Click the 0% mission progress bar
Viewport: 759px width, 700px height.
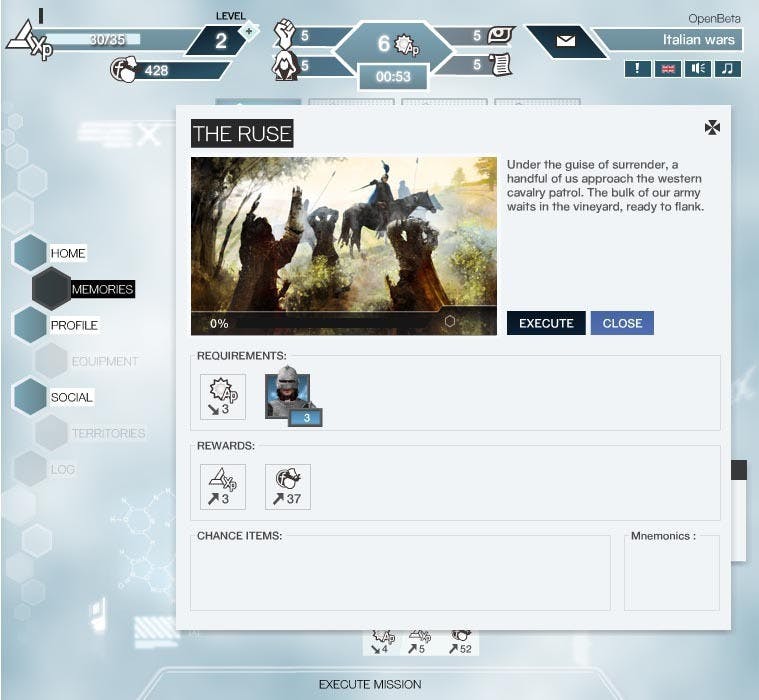pyautogui.click(x=344, y=323)
